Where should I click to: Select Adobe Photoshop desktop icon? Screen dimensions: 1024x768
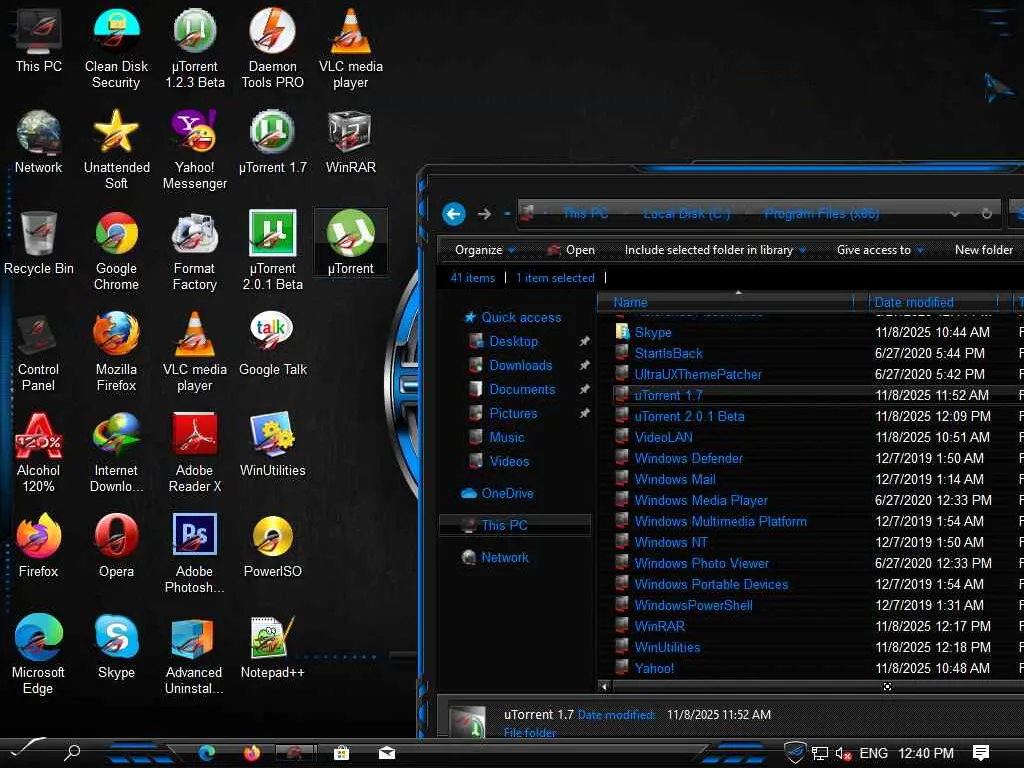pyautogui.click(x=195, y=554)
